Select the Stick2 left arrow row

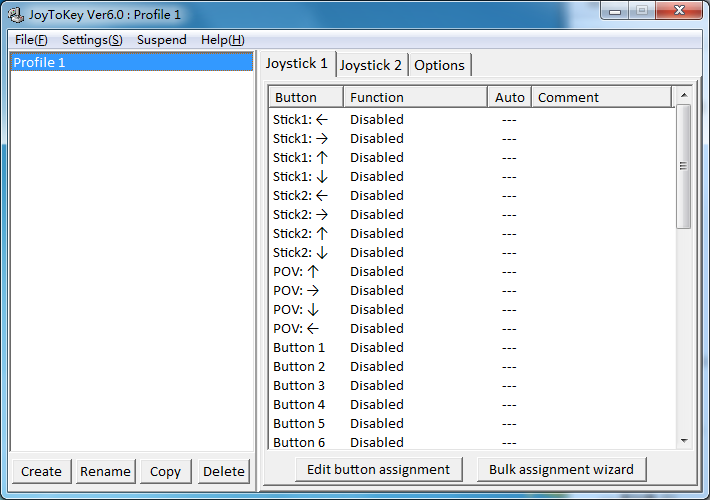471,196
